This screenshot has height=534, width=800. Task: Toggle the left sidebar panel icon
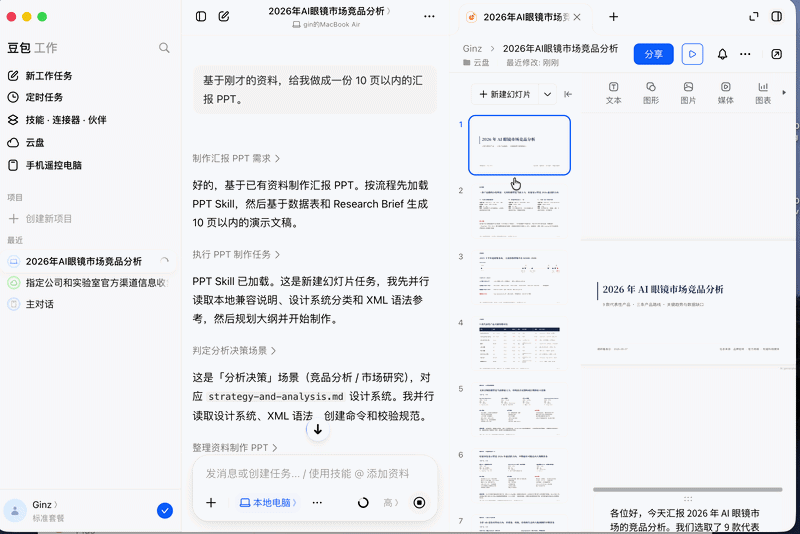coord(201,16)
